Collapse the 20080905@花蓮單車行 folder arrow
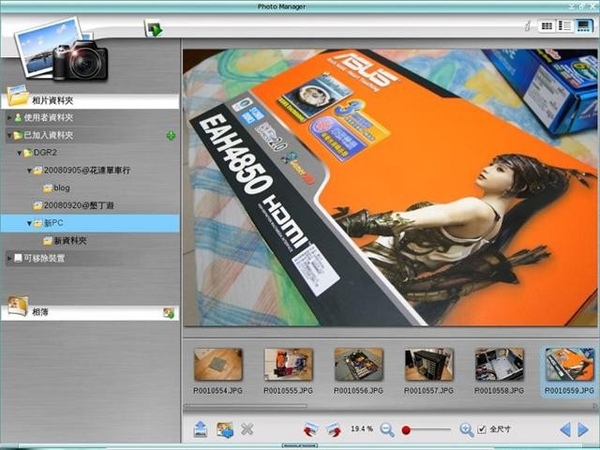The width and height of the screenshot is (600, 450). coord(29,171)
